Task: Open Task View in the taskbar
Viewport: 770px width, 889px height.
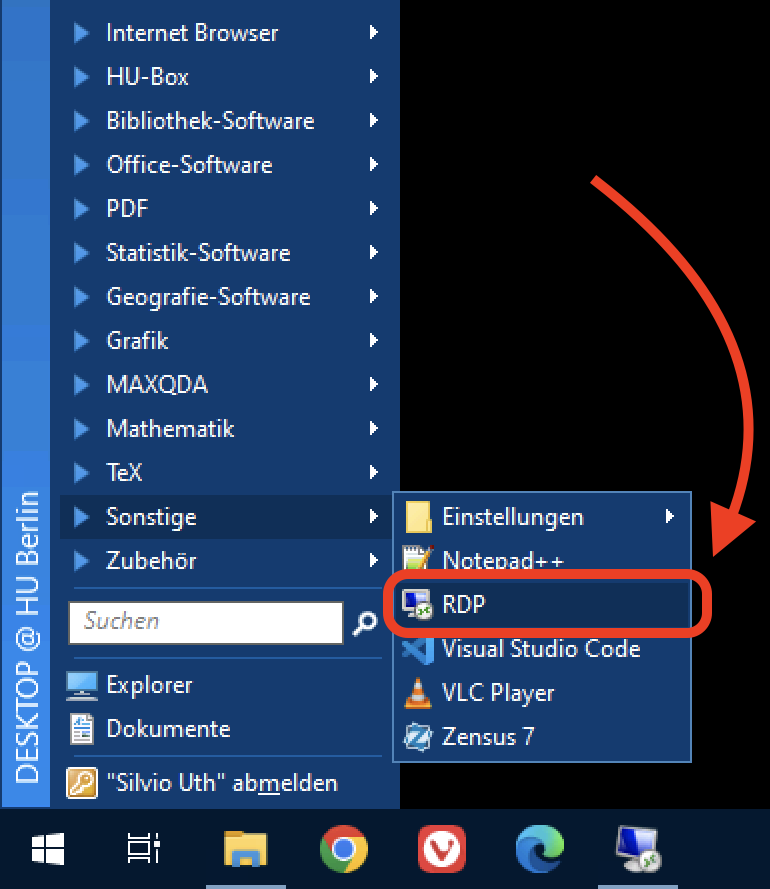Action: point(143,848)
